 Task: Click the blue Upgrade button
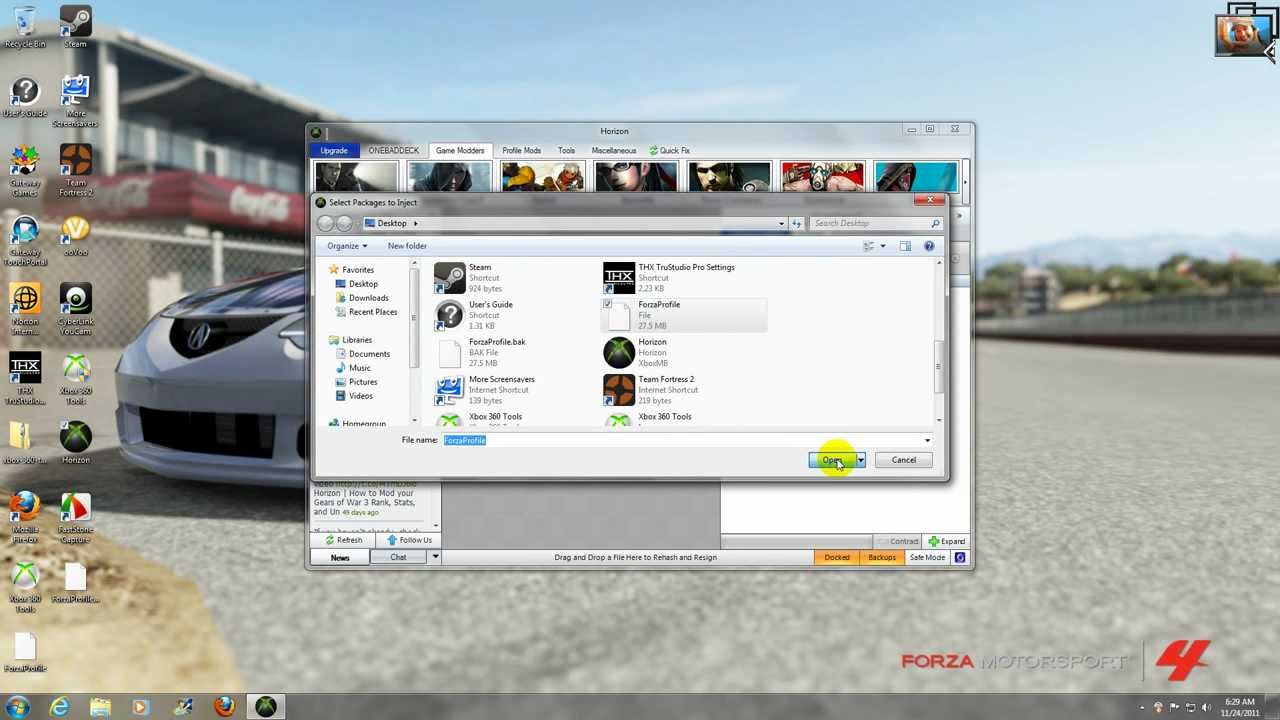pos(334,150)
